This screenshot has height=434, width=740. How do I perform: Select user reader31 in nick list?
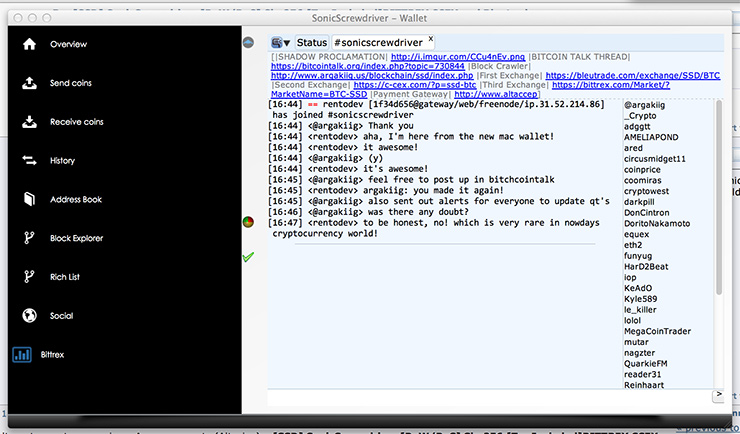click(x=643, y=375)
